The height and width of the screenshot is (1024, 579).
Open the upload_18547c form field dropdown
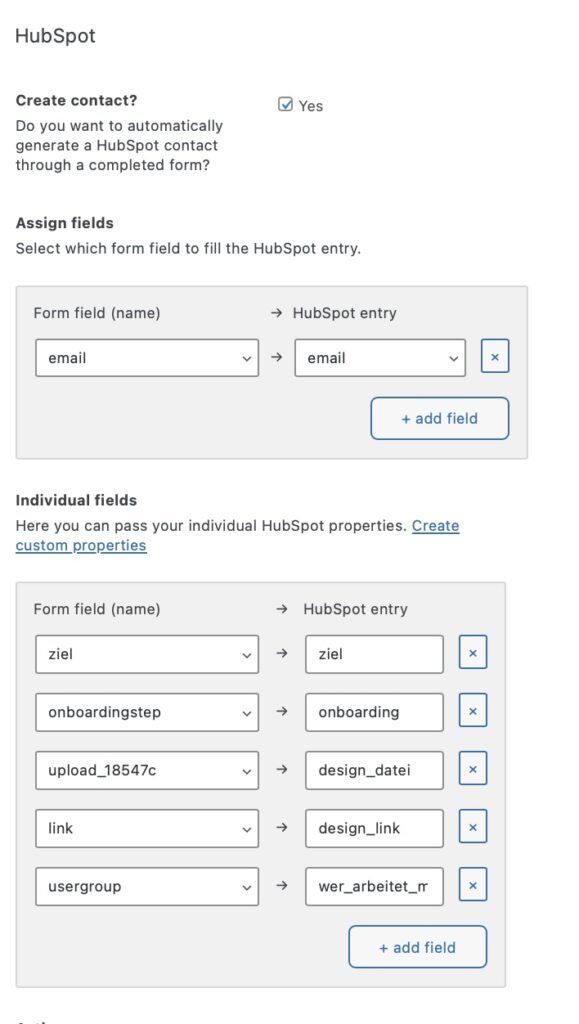pyautogui.click(x=146, y=769)
